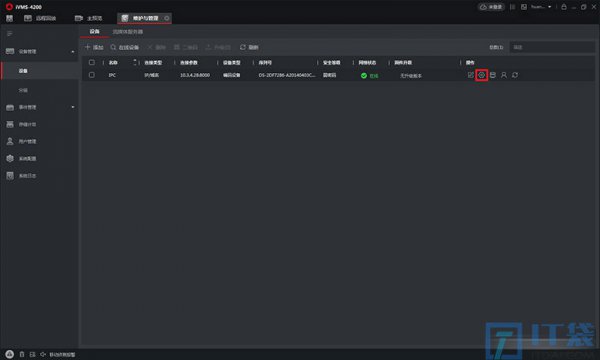600x360 pixels.
Task: Click the IPC device name cell
Action: (112, 75)
